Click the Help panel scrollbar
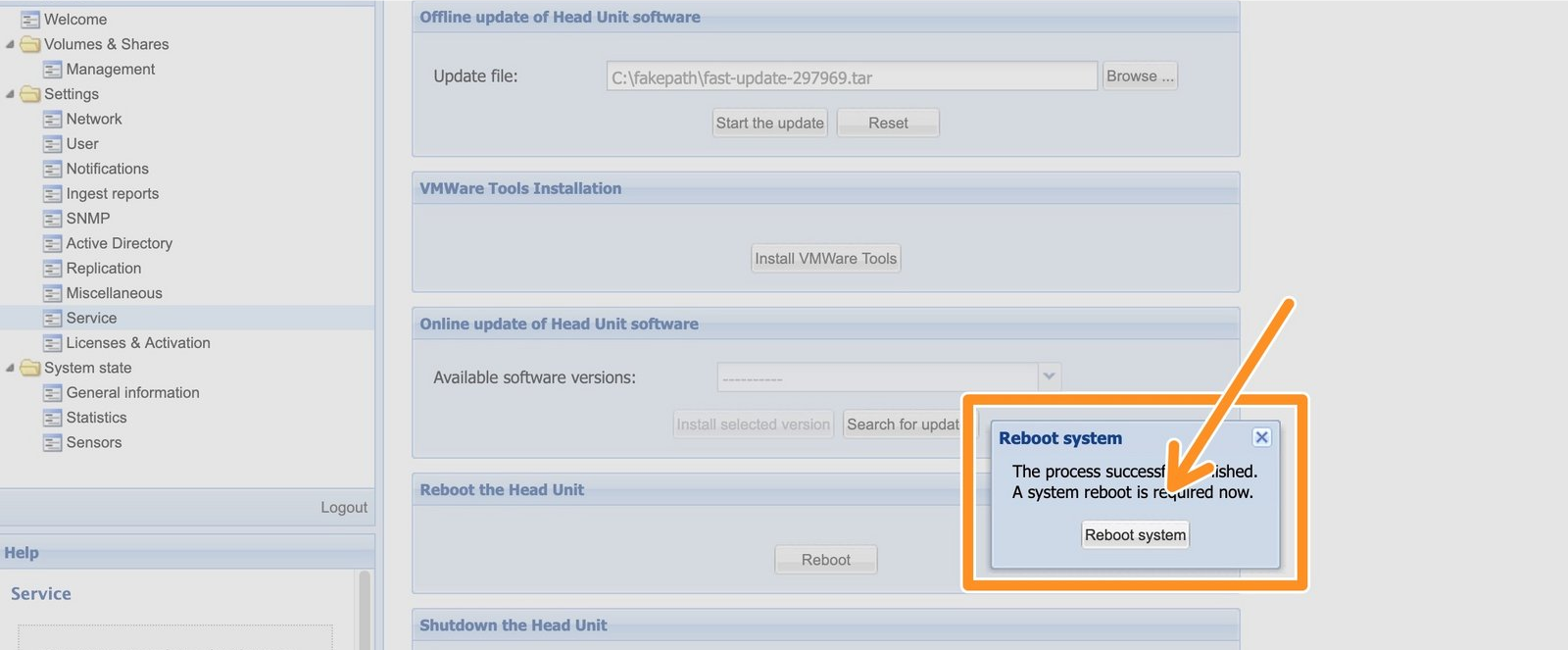The height and width of the screenshot is (650, 1568). [x=365, y=608]
